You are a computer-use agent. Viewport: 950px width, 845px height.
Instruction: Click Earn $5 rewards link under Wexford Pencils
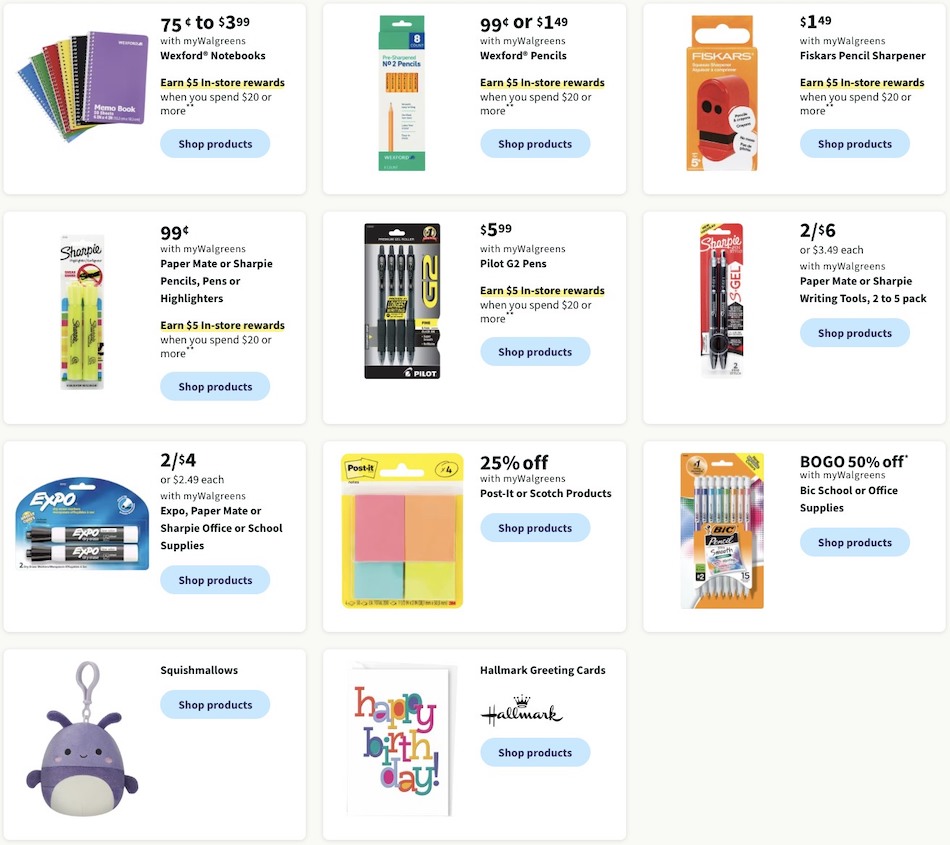tap(542, 82)
